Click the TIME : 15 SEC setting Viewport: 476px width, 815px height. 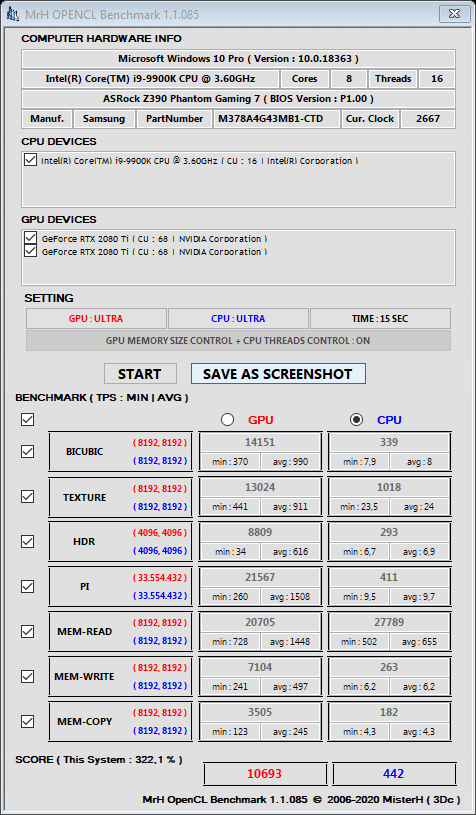(380, 319)
